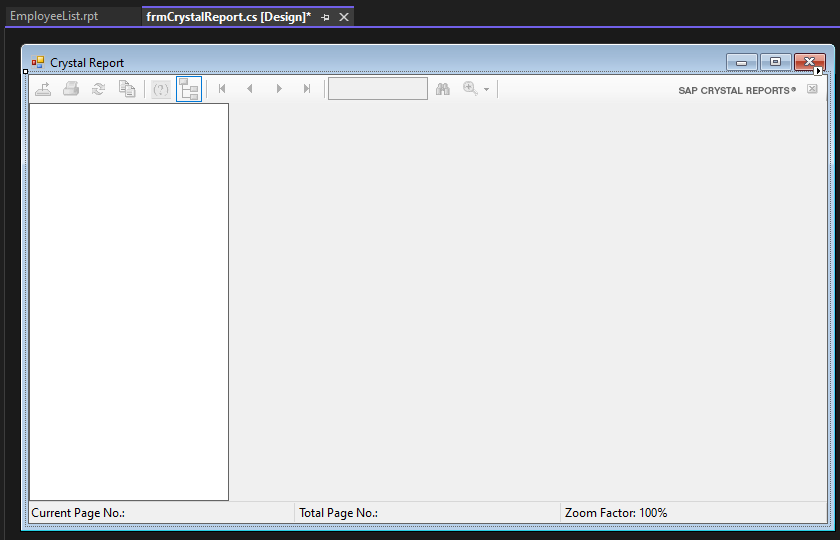Maximize the Crystal Report form
Screen dimensions: 840x540
point(775,62)
